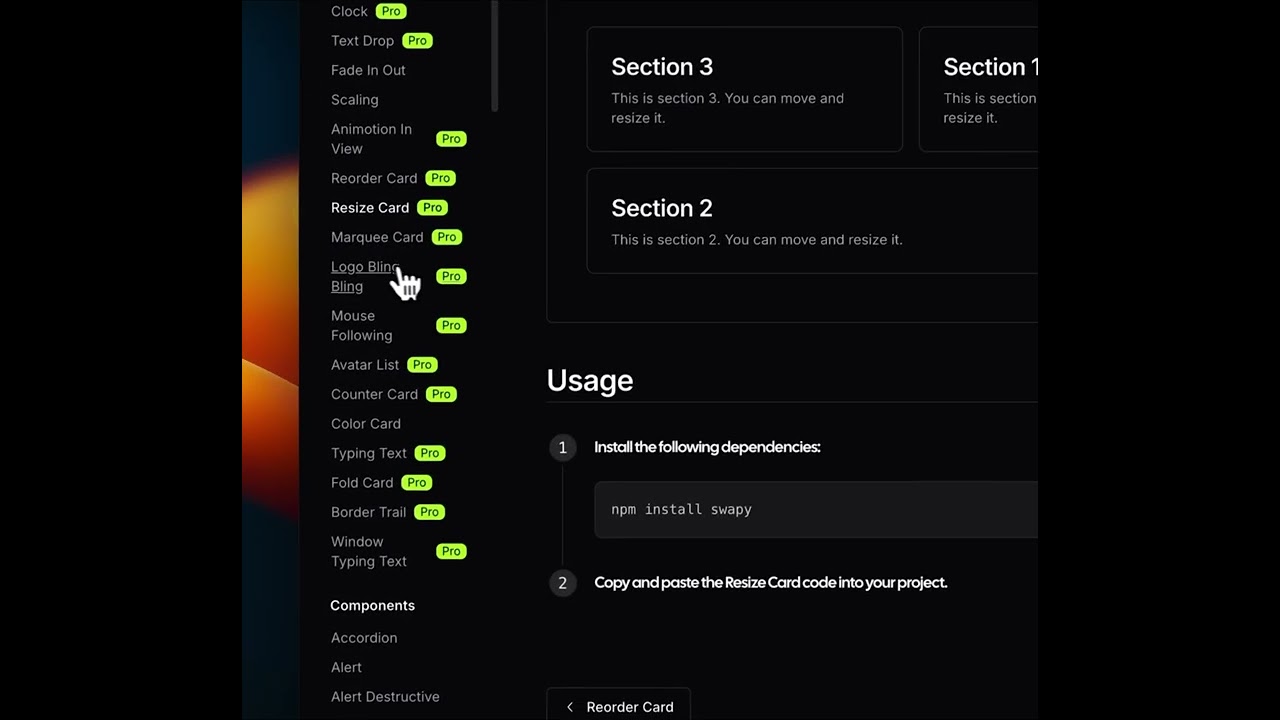Image resolution: width=1280 pixels, height=720 pixels.
Task: Open the Clock sidebar link
Action: [349, 11]
